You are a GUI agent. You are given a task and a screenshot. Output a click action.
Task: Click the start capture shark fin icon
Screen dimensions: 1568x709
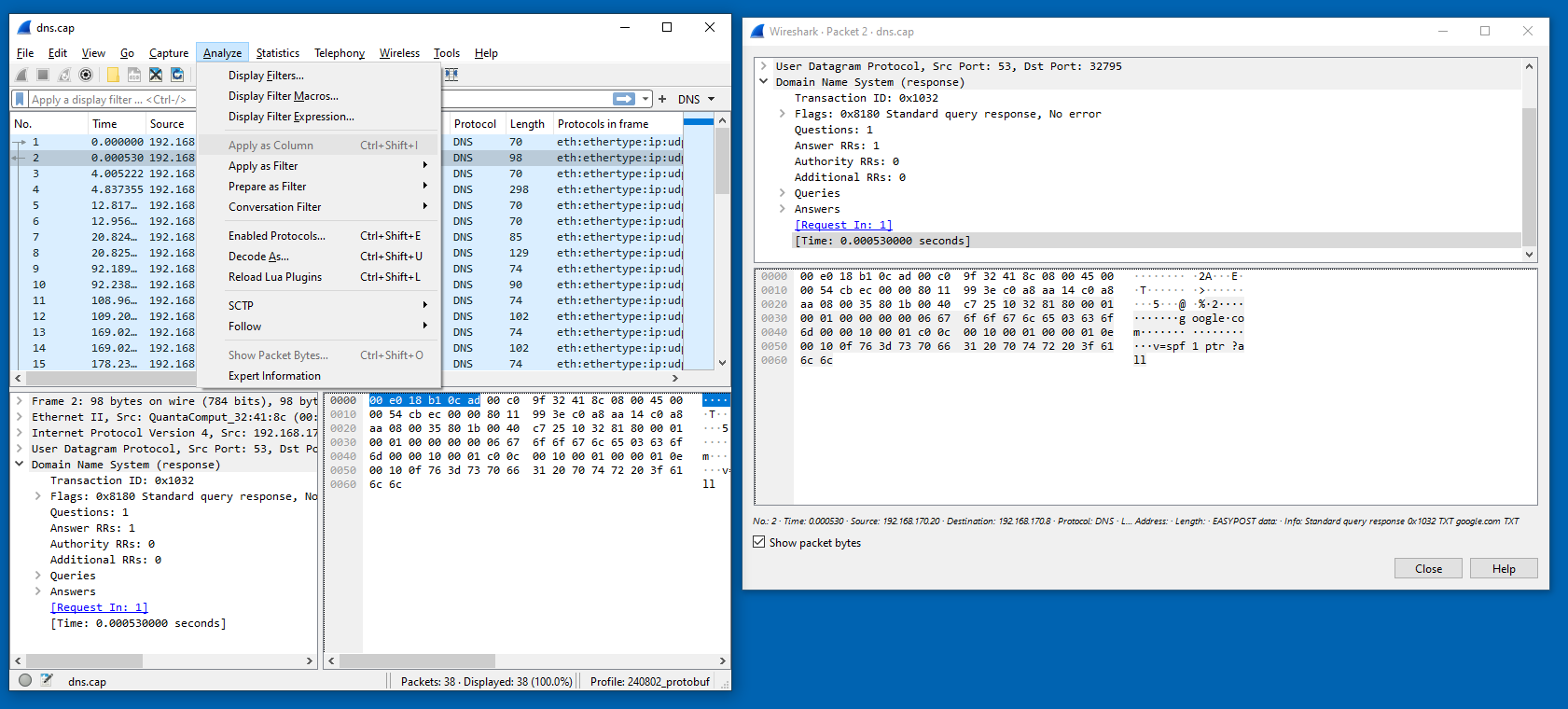coord(22,75)
